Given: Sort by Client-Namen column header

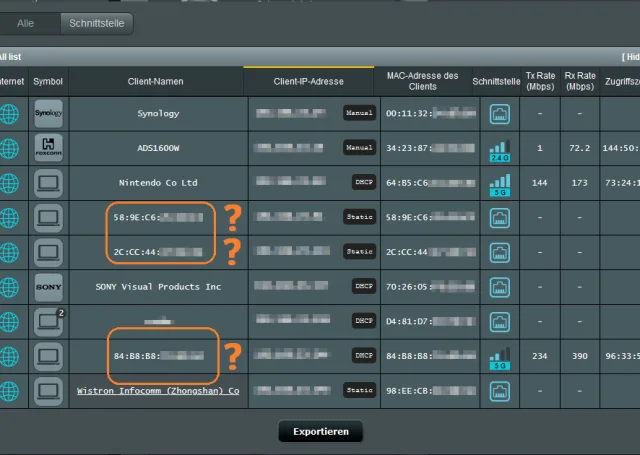Looking at the screenshot, I should coord(156,81).
